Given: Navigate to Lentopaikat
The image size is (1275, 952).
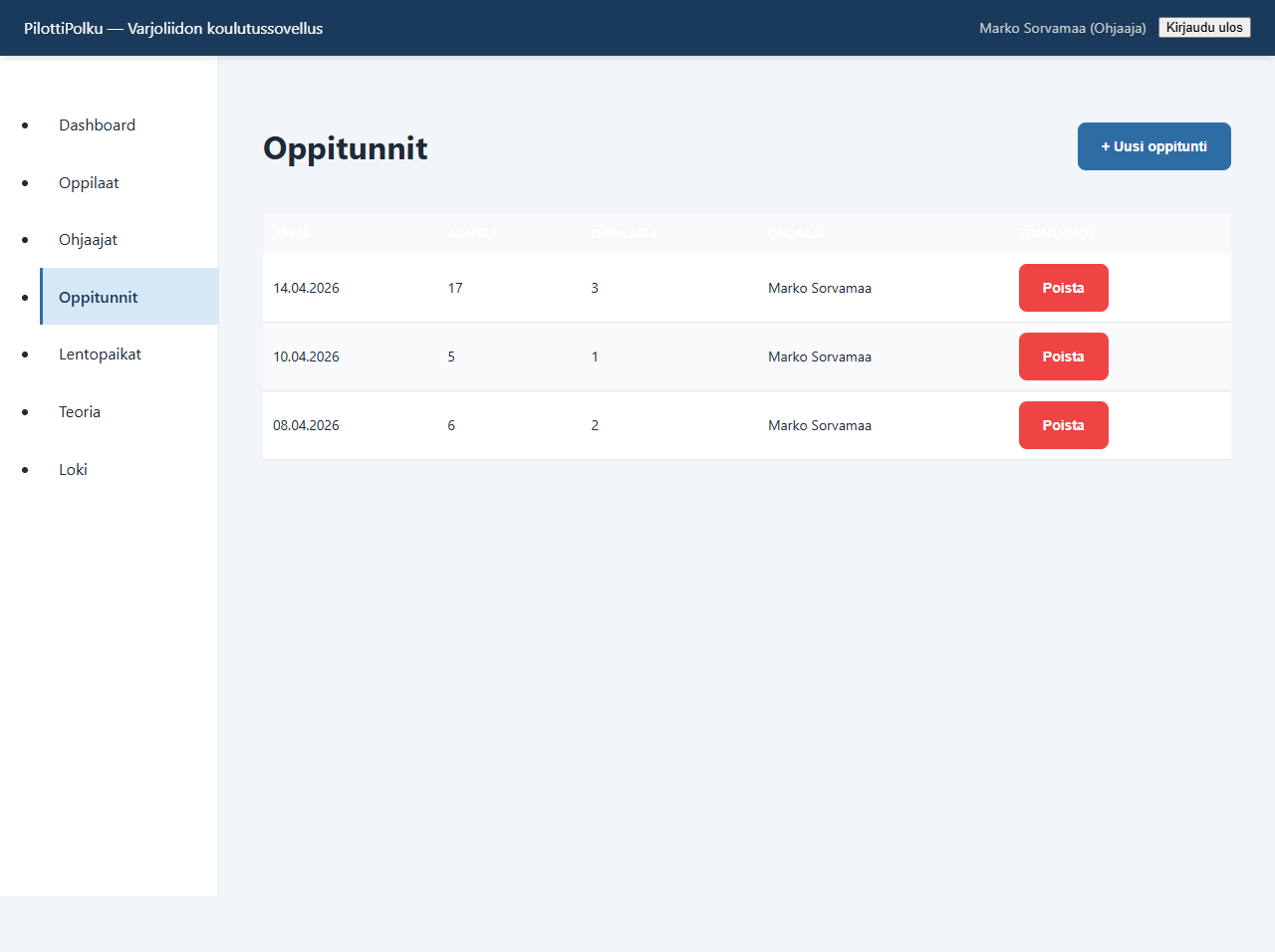Looking at the screenshot, I should point(100,355).
